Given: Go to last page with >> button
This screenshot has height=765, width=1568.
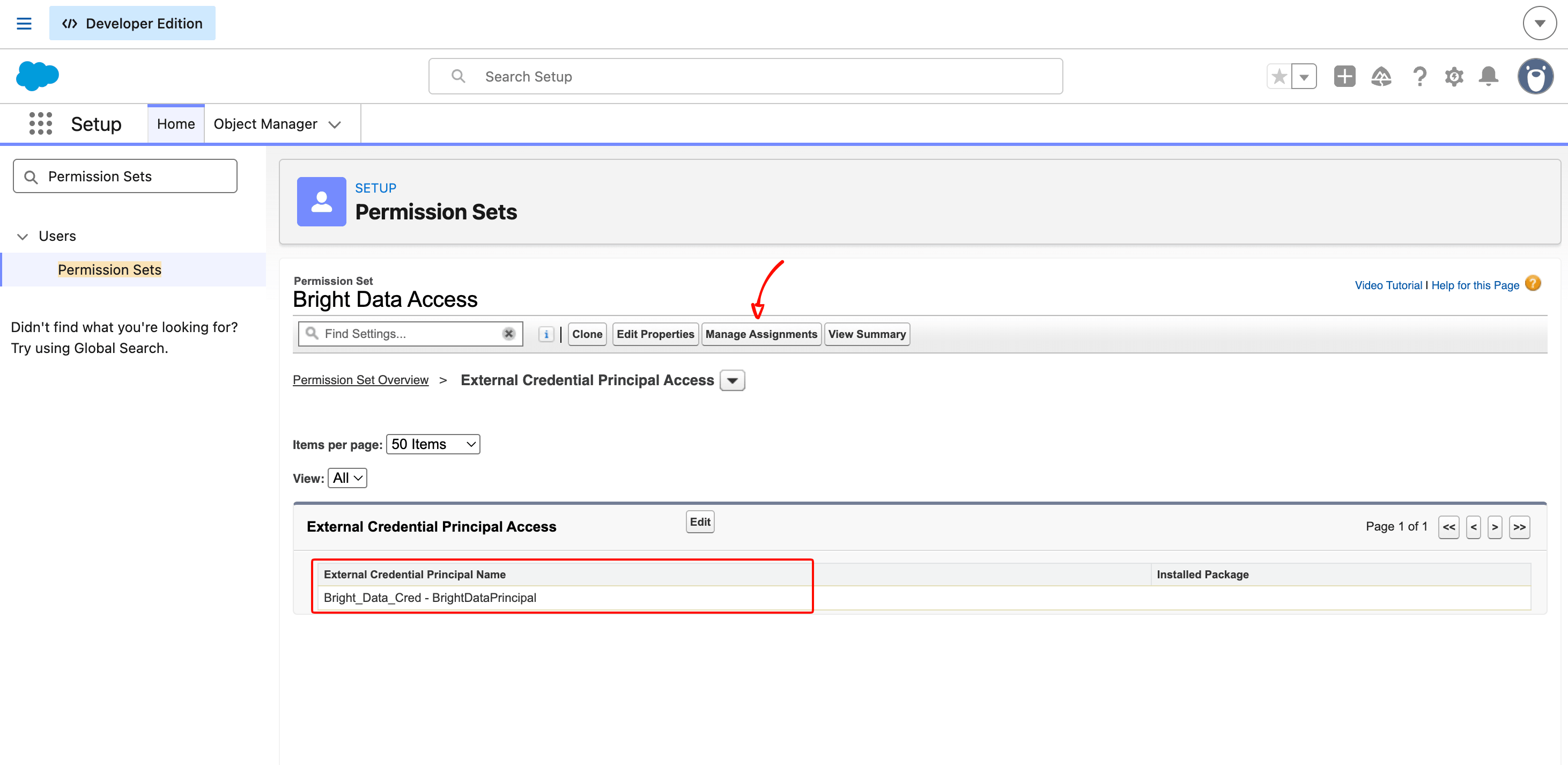Looking at the screenshot, I should [1519, 527].
